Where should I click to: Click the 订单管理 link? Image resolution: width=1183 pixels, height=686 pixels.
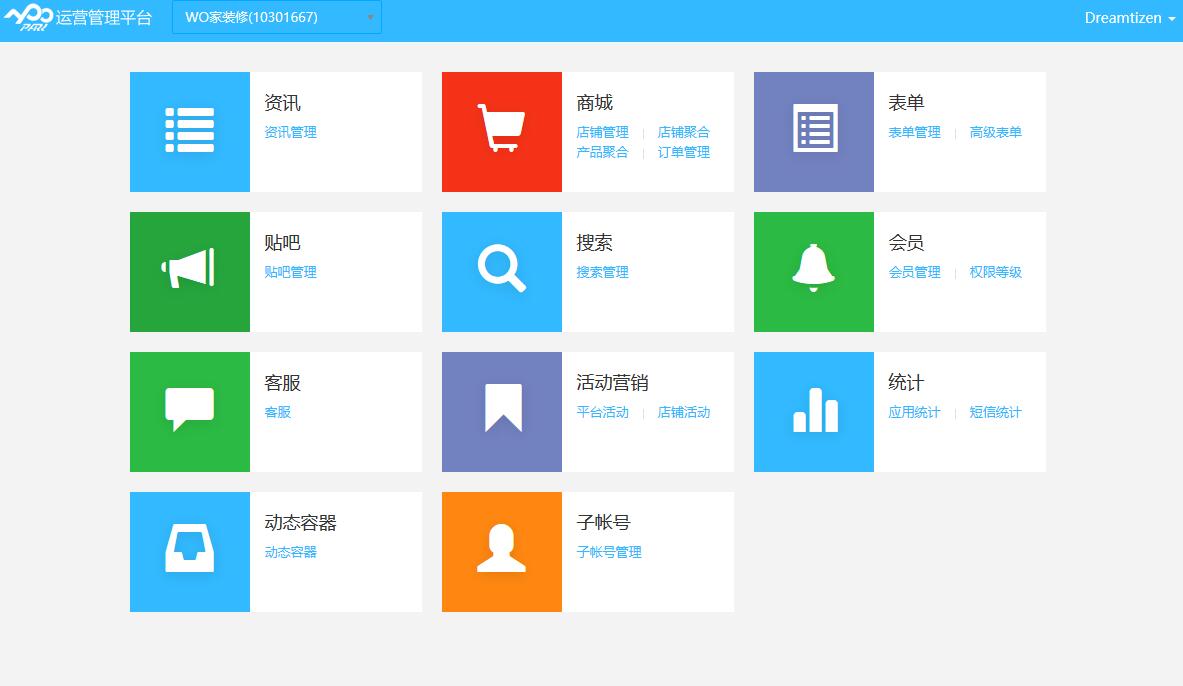tap(683, 152)
